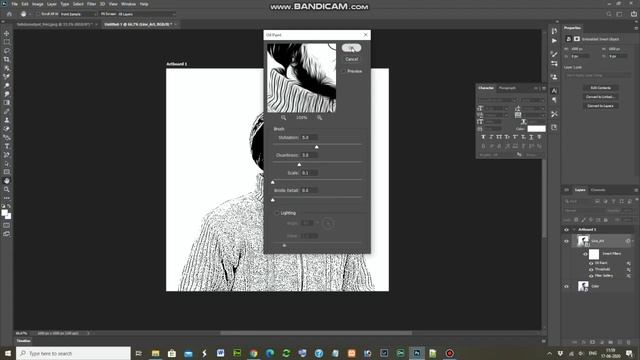Screen dimensions: 640x360
Task: Click OK in the Oil Paint dialog
Action: pos(351,48)
